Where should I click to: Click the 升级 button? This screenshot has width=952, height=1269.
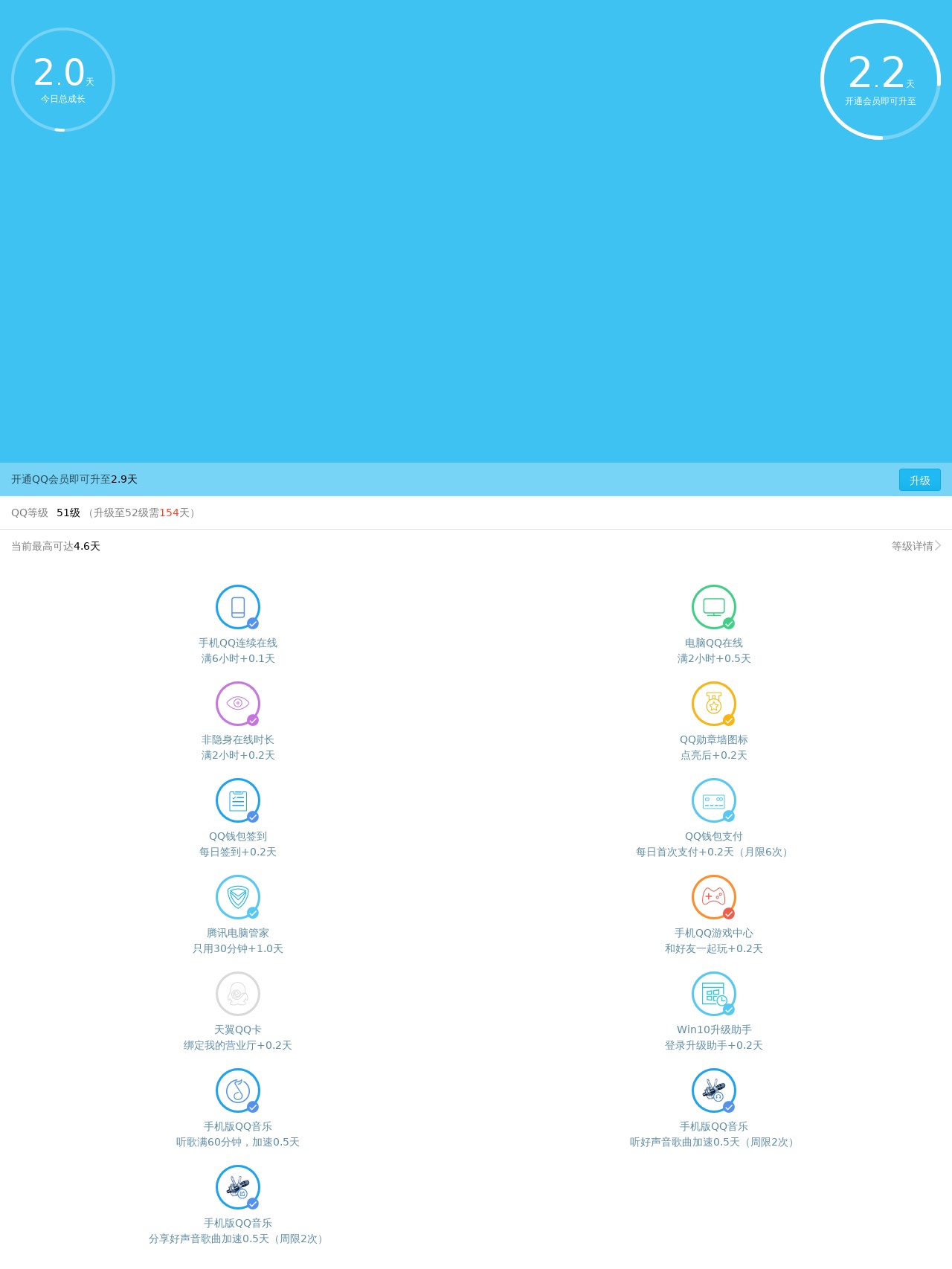pyautogui.click(x=919, y=480)
